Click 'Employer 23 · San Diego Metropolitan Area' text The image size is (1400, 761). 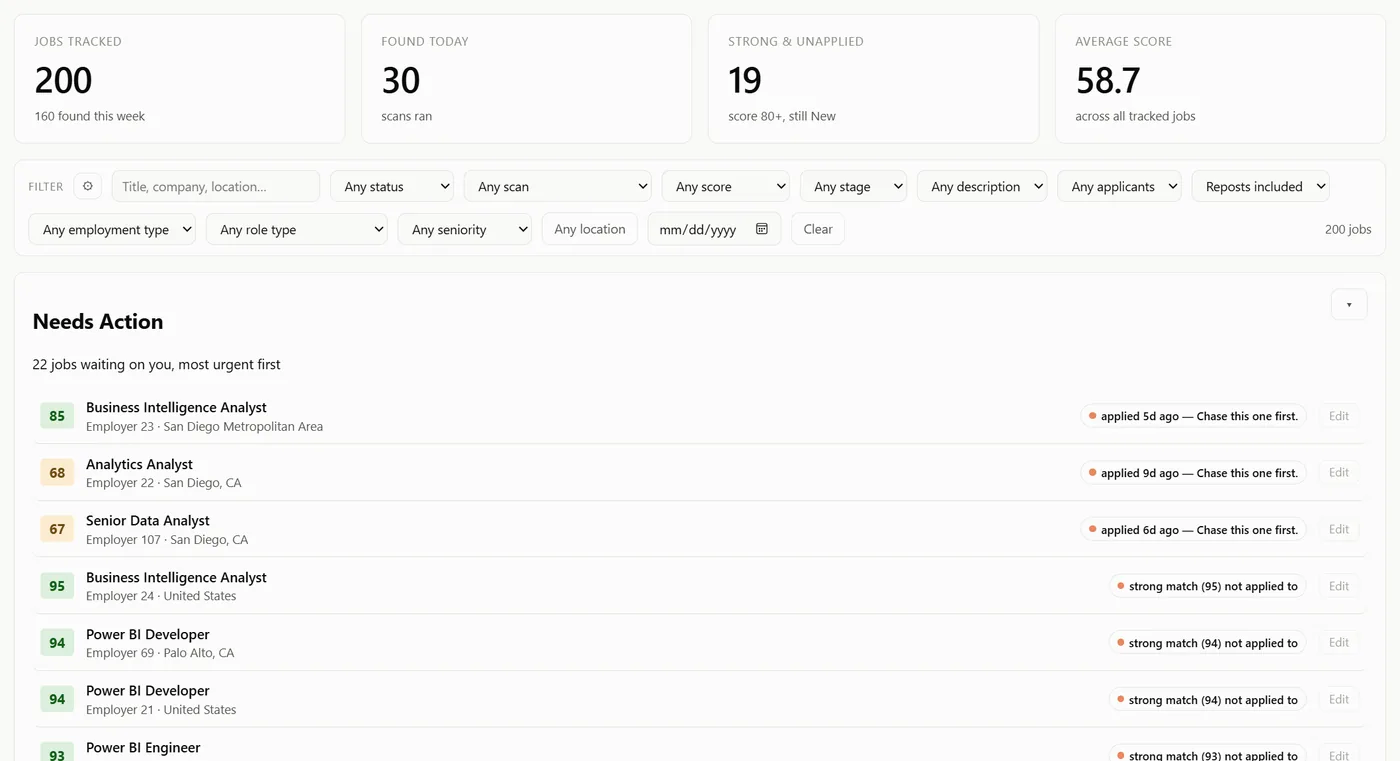204,427
